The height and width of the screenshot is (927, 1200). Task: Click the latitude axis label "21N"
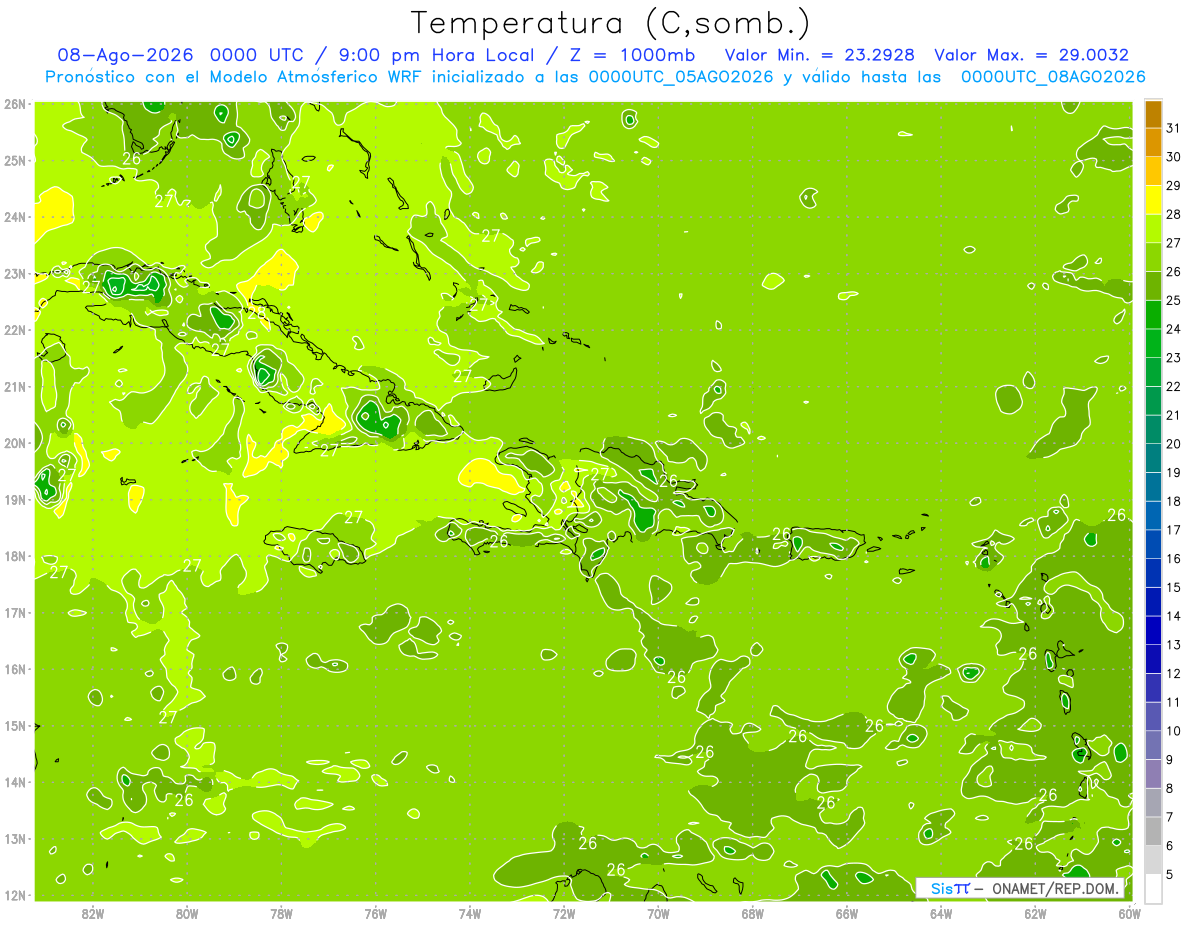(15, 387)
